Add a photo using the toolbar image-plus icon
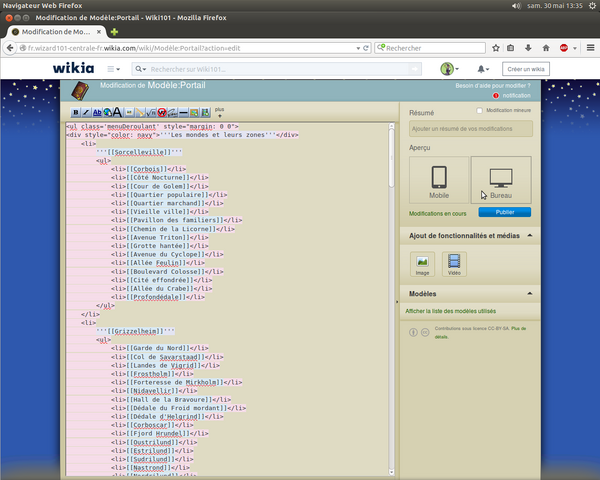Viewport: 600px width, 480px height. (194, 113)
